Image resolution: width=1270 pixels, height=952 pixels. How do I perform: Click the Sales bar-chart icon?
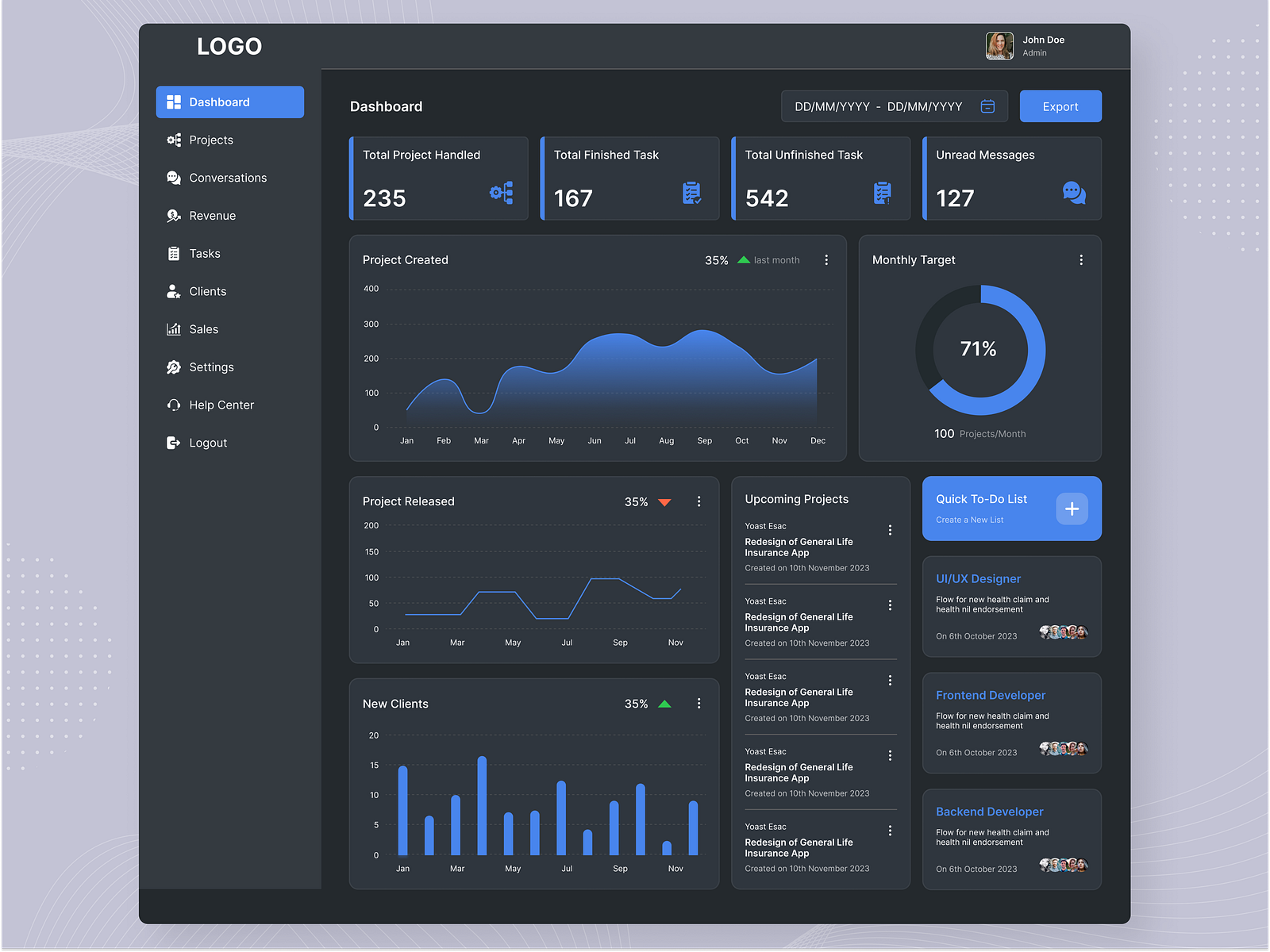174,328
